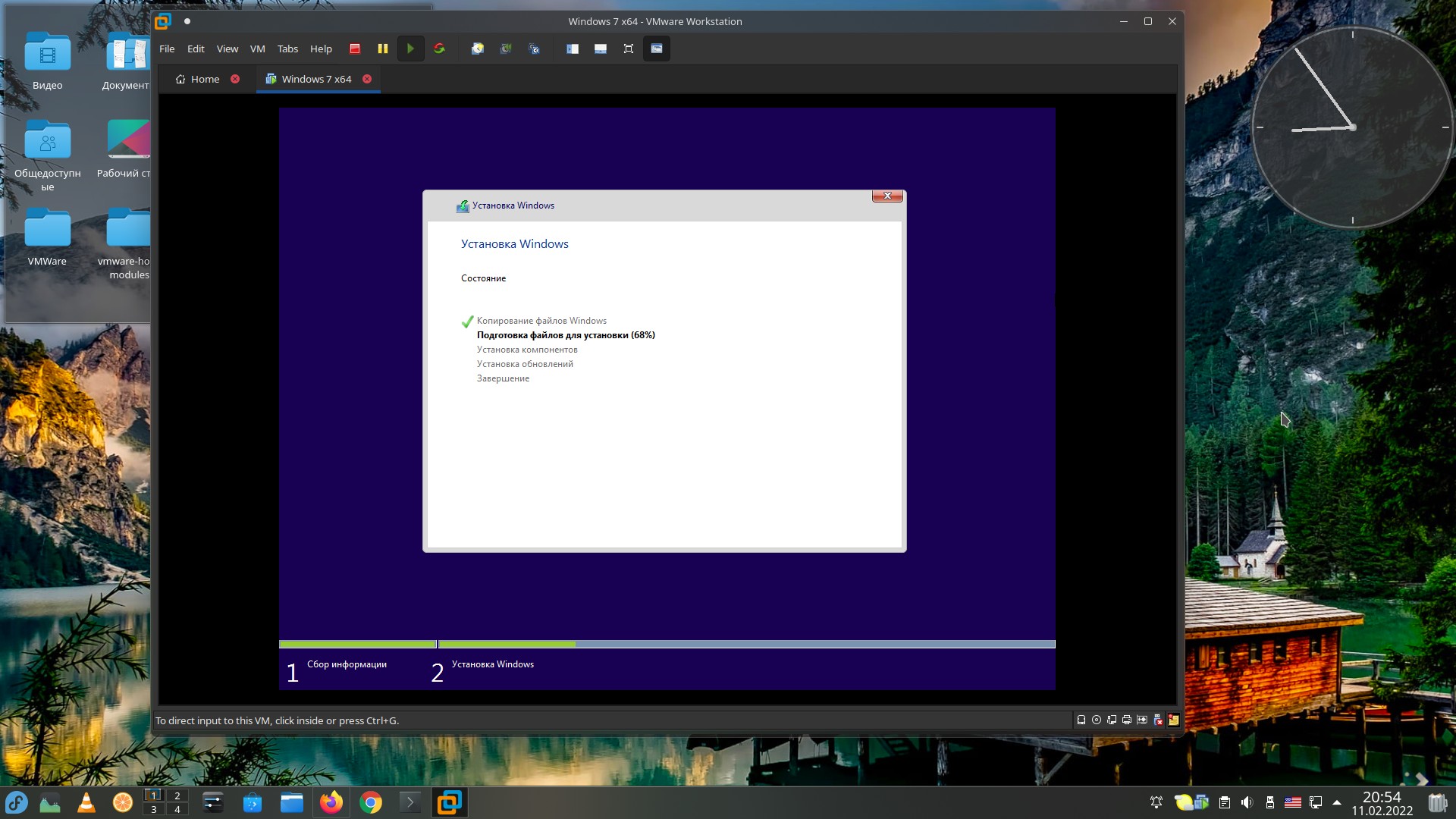Click the Копирование файлов Windows line
The image size is (1456, 819).
click(x=541, y=321)
